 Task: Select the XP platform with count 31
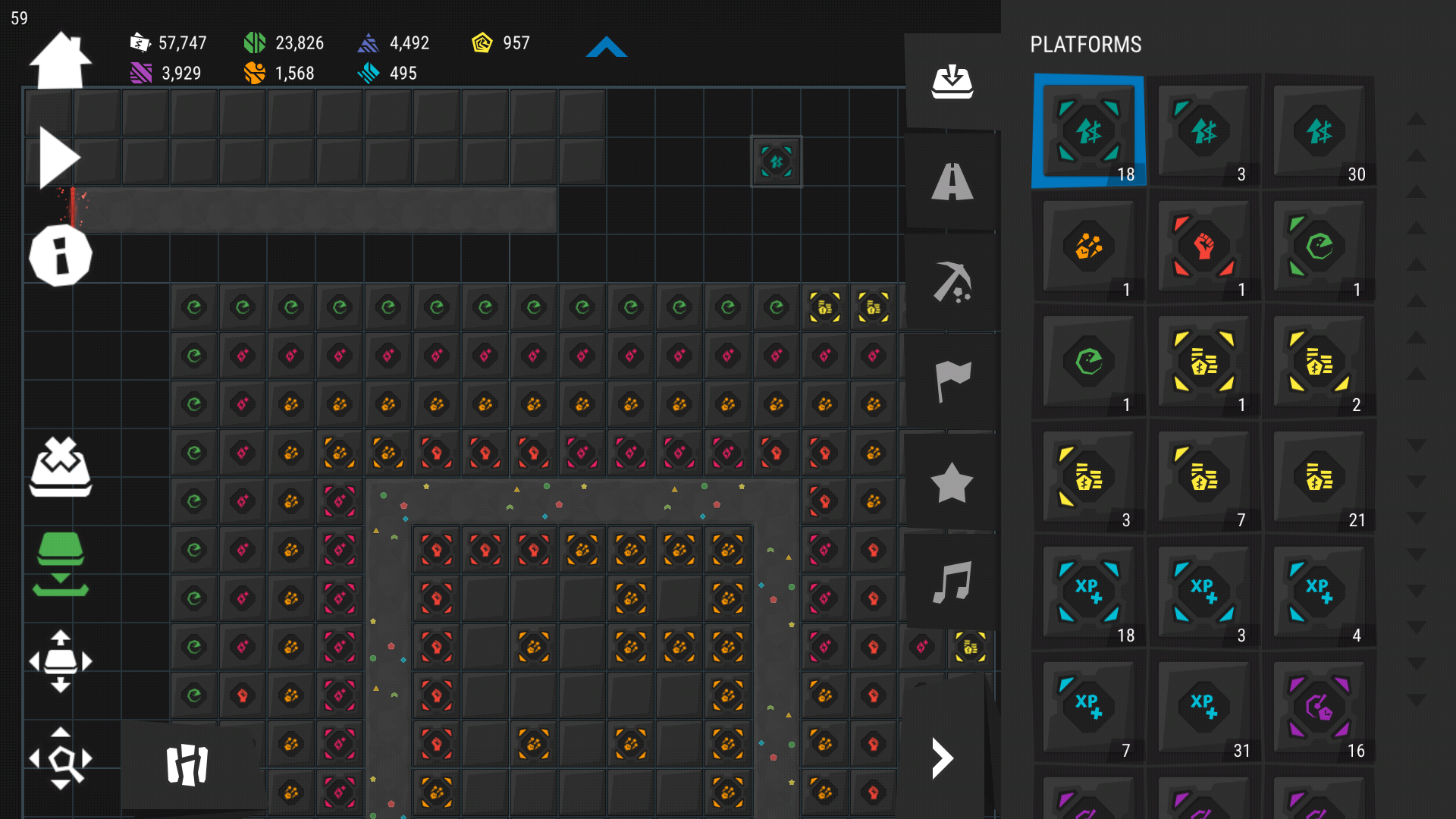point(1203,707)
